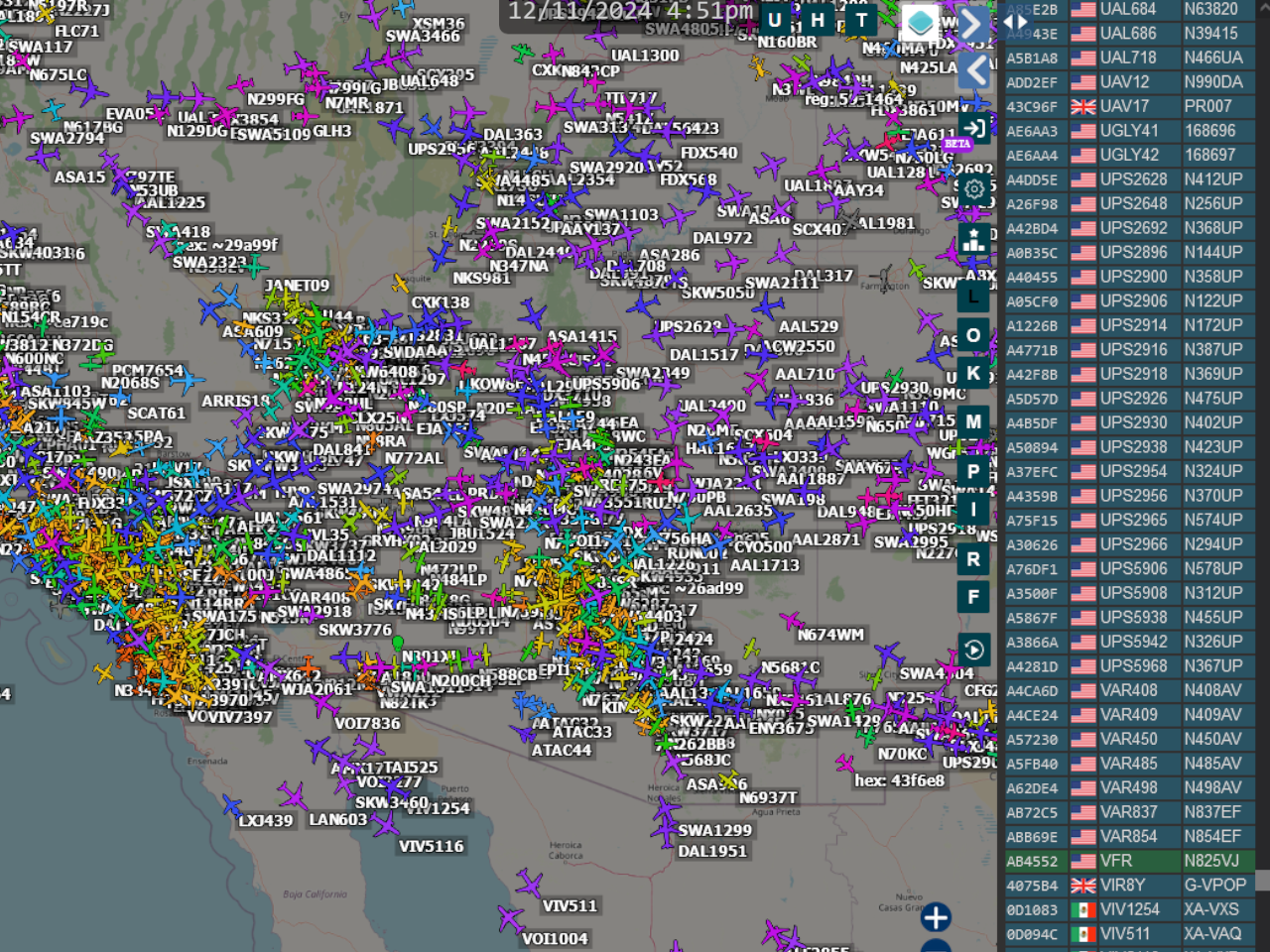The width and height of the screenshot is (1270, 952).
Task: Click the aircraft label LAN603
Action: point(337,820)
